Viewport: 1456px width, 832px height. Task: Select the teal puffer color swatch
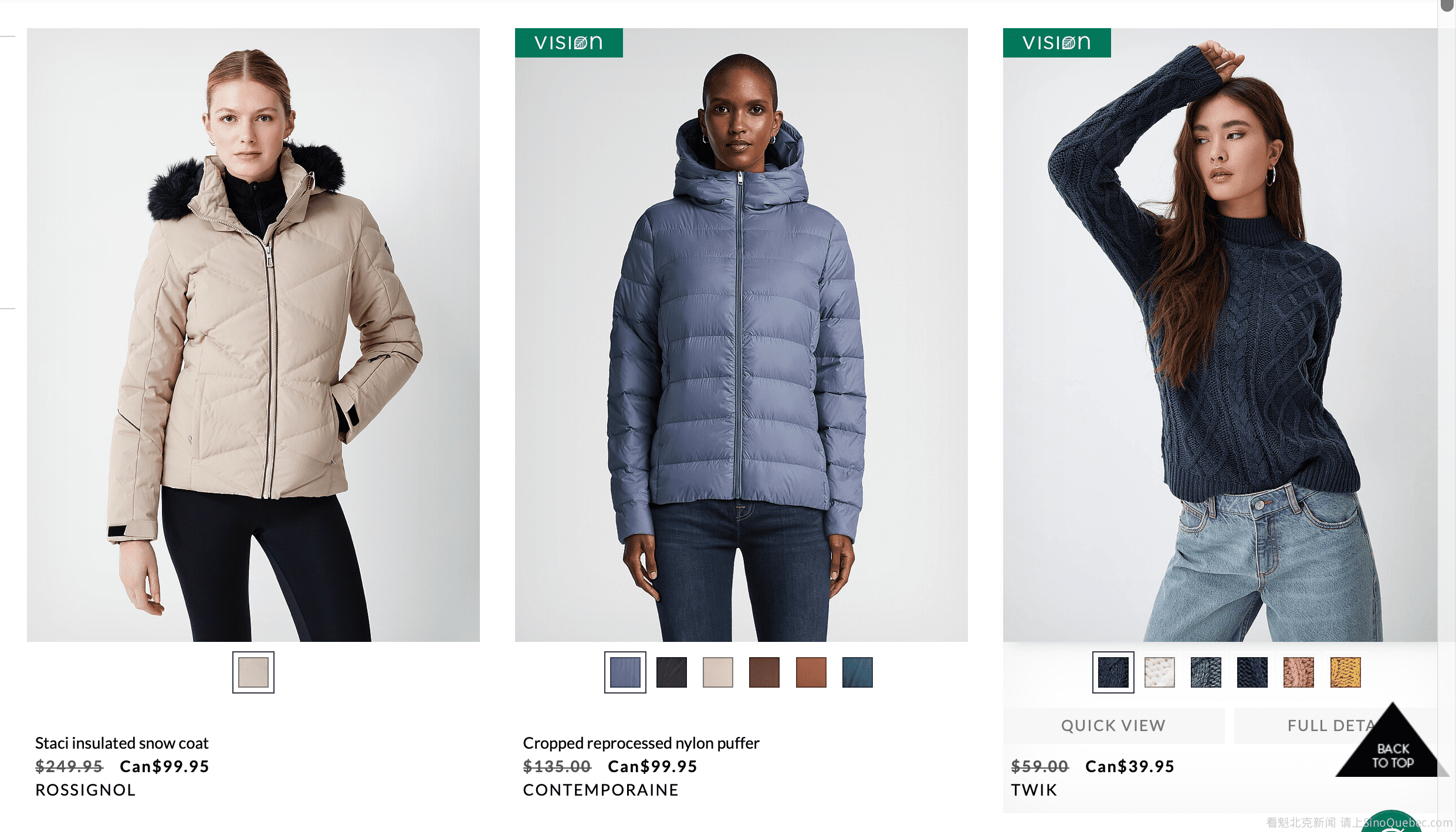tap(857, 672)
